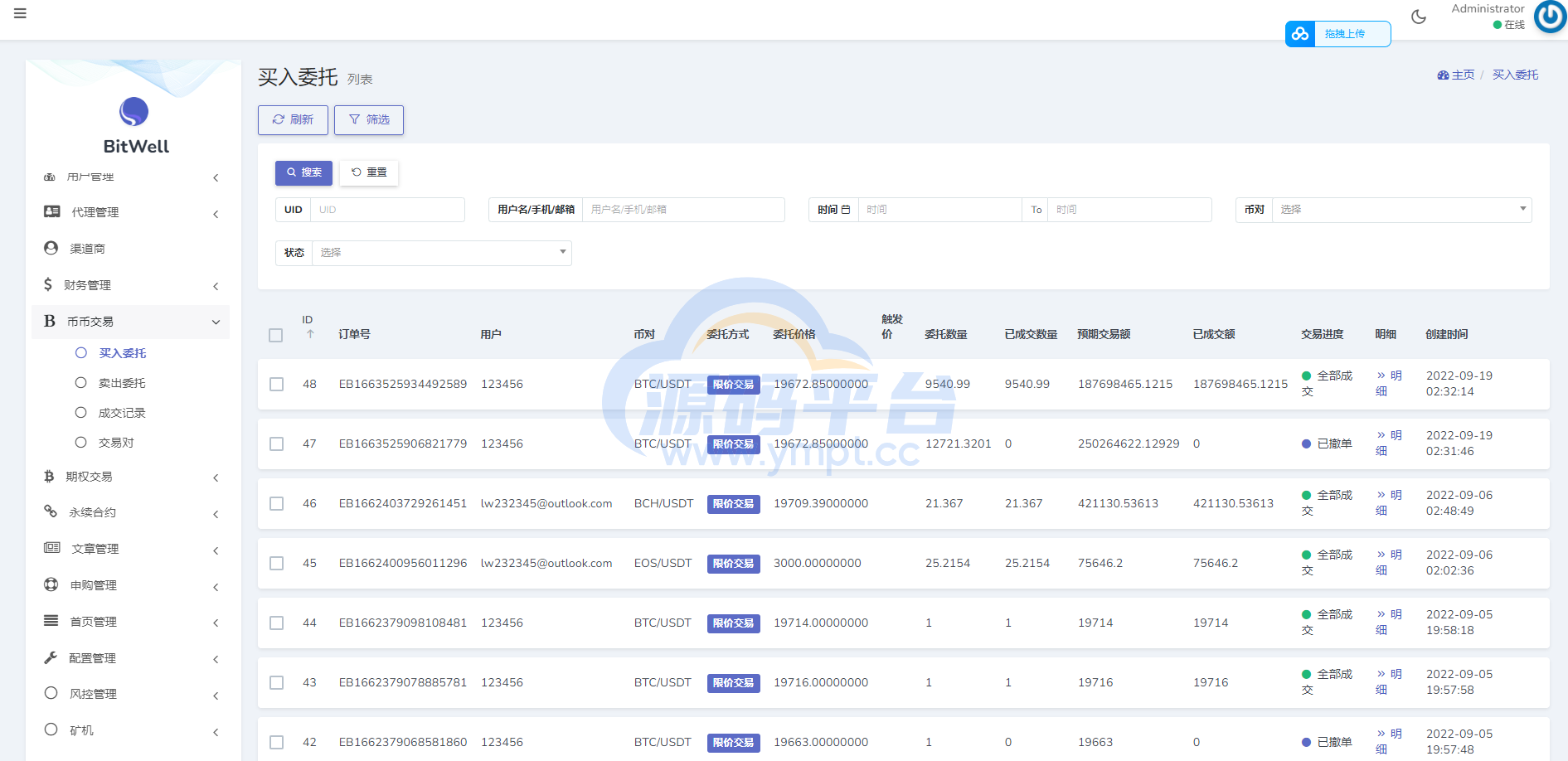Image resolution: width=1568 pixels, height=761 pixels.
Task: Click the 配置管理 wrench icon
Action: point(51,657)
